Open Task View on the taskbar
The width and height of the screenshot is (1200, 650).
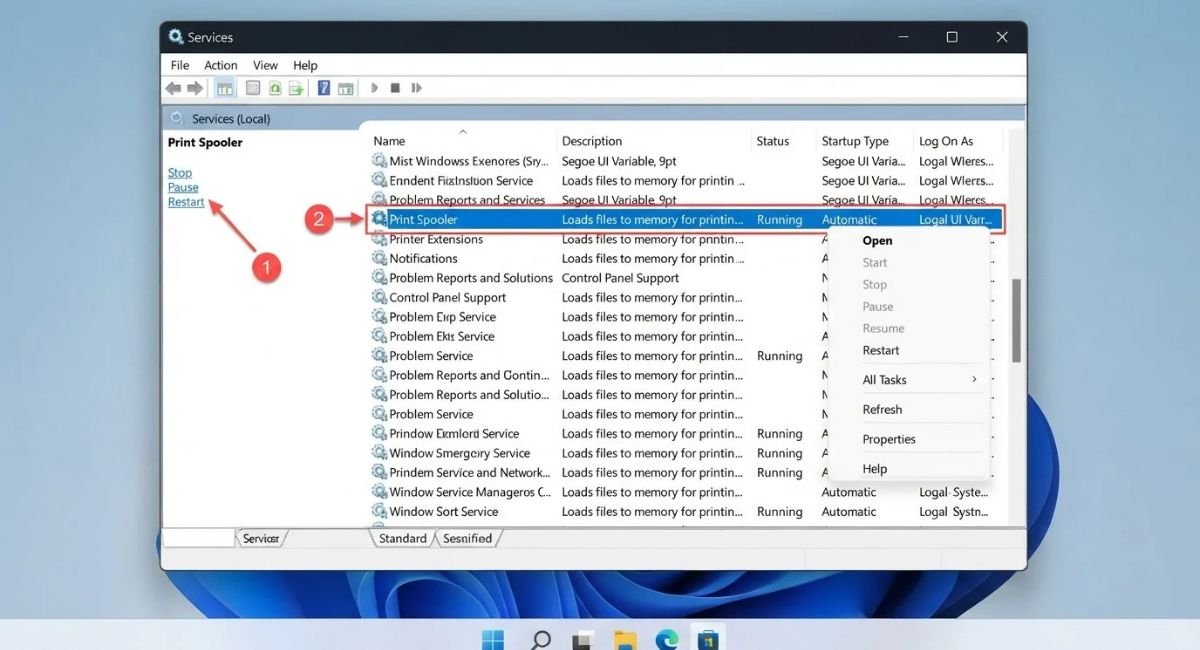583,640
